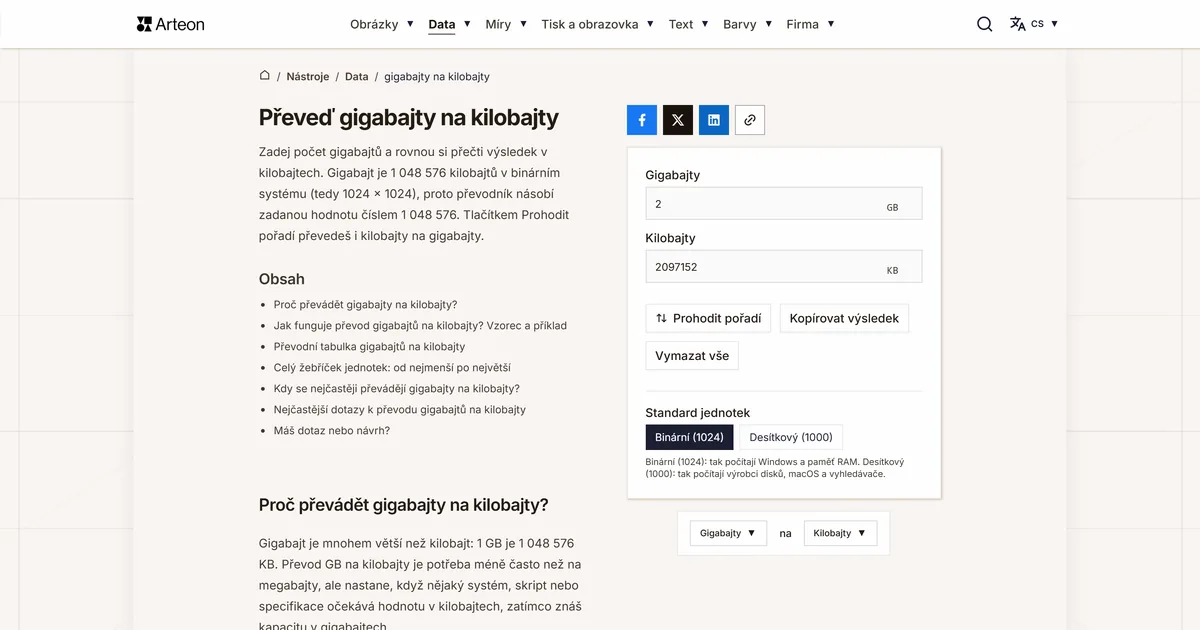Go to Kdy se nejčastěji převádějí section
The image size is (1200, 630).
tap(397, 389)
